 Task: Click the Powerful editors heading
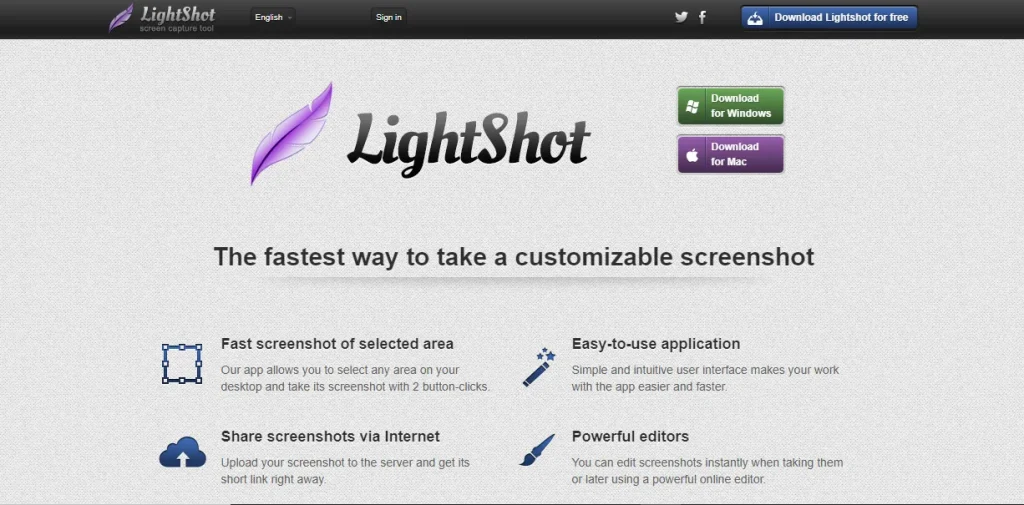pyautogui.click(x=630, y=436)
